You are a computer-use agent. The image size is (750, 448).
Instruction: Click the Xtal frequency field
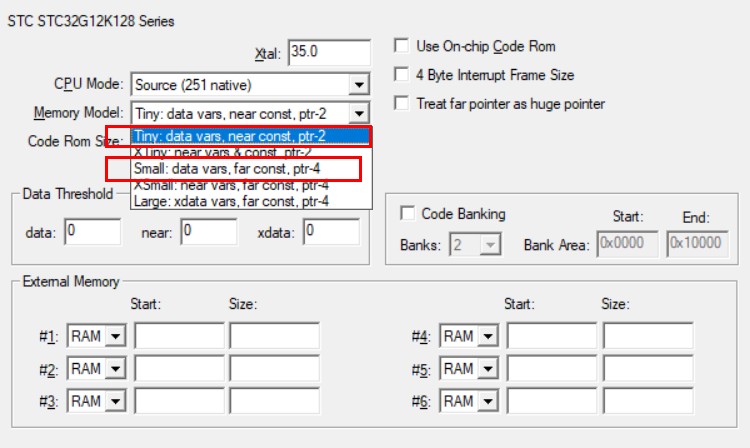pyautogui.click(x=329, y=52)
